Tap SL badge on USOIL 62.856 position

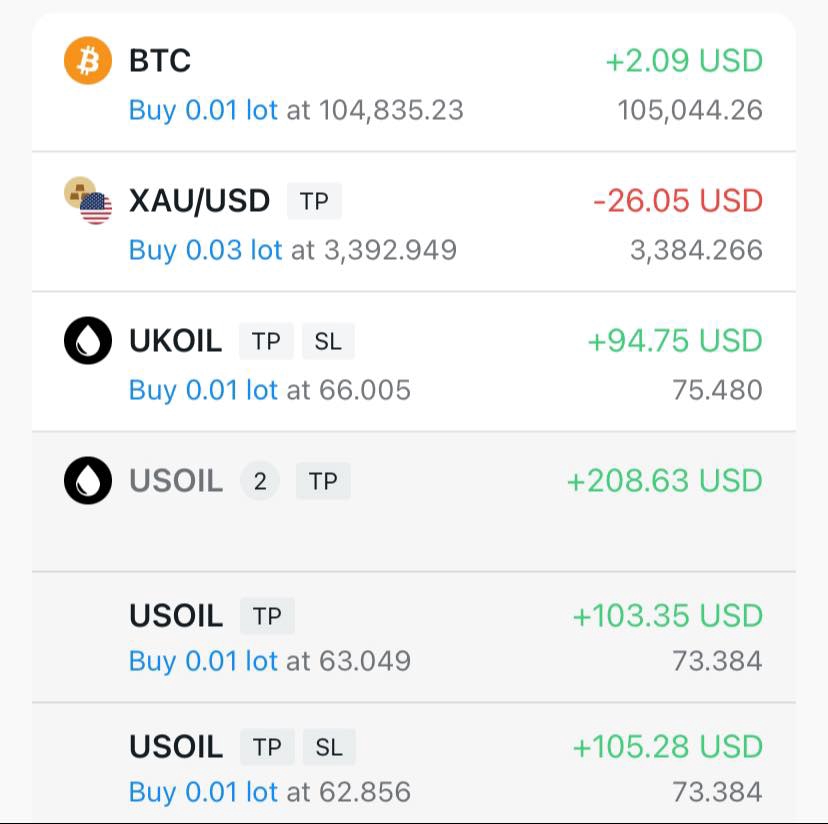[329, 747]
